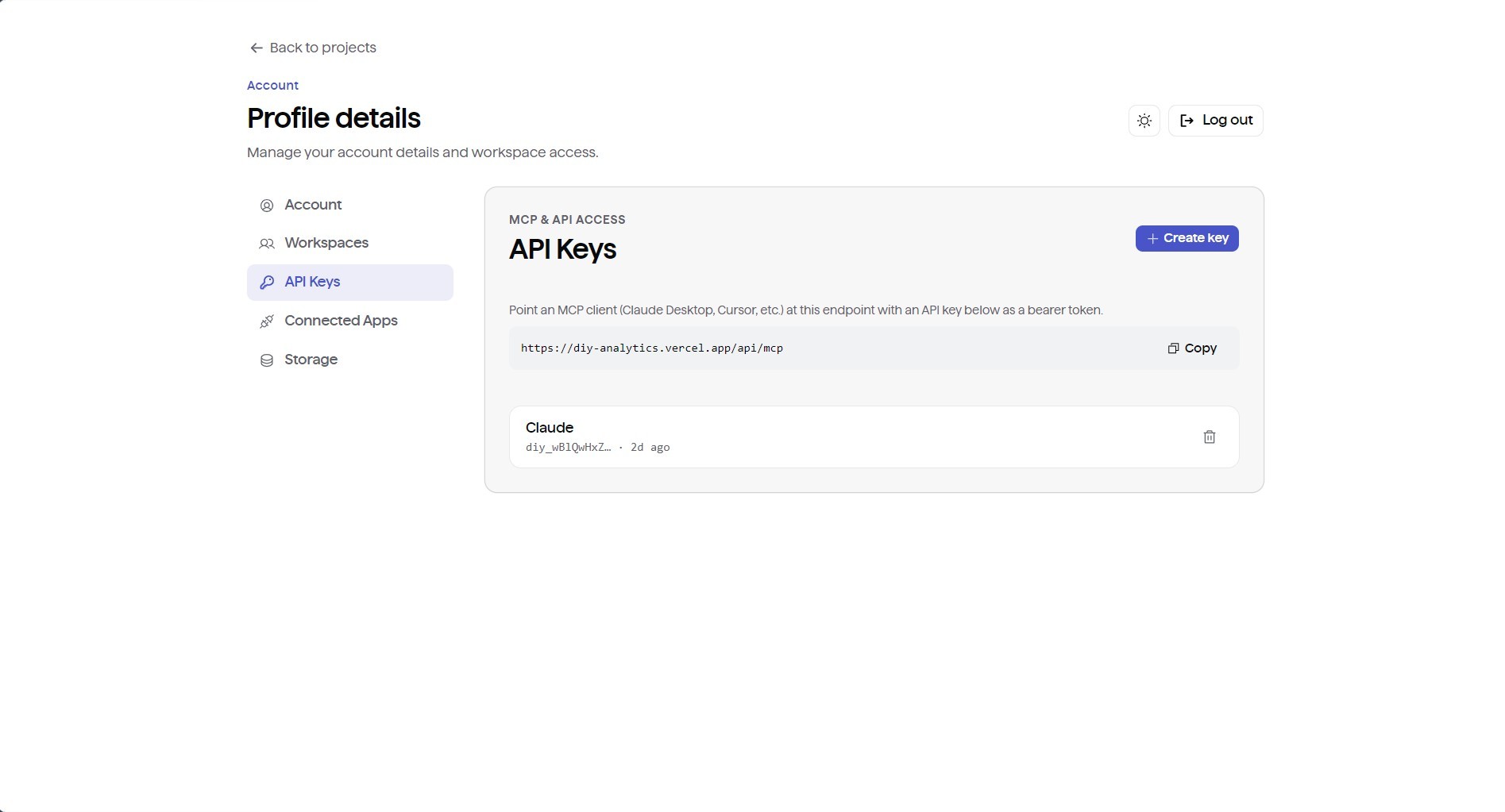This screenshot has height=812, width=1505.
Task: Open Connected Apps section
Action: [x=350, y=321]
